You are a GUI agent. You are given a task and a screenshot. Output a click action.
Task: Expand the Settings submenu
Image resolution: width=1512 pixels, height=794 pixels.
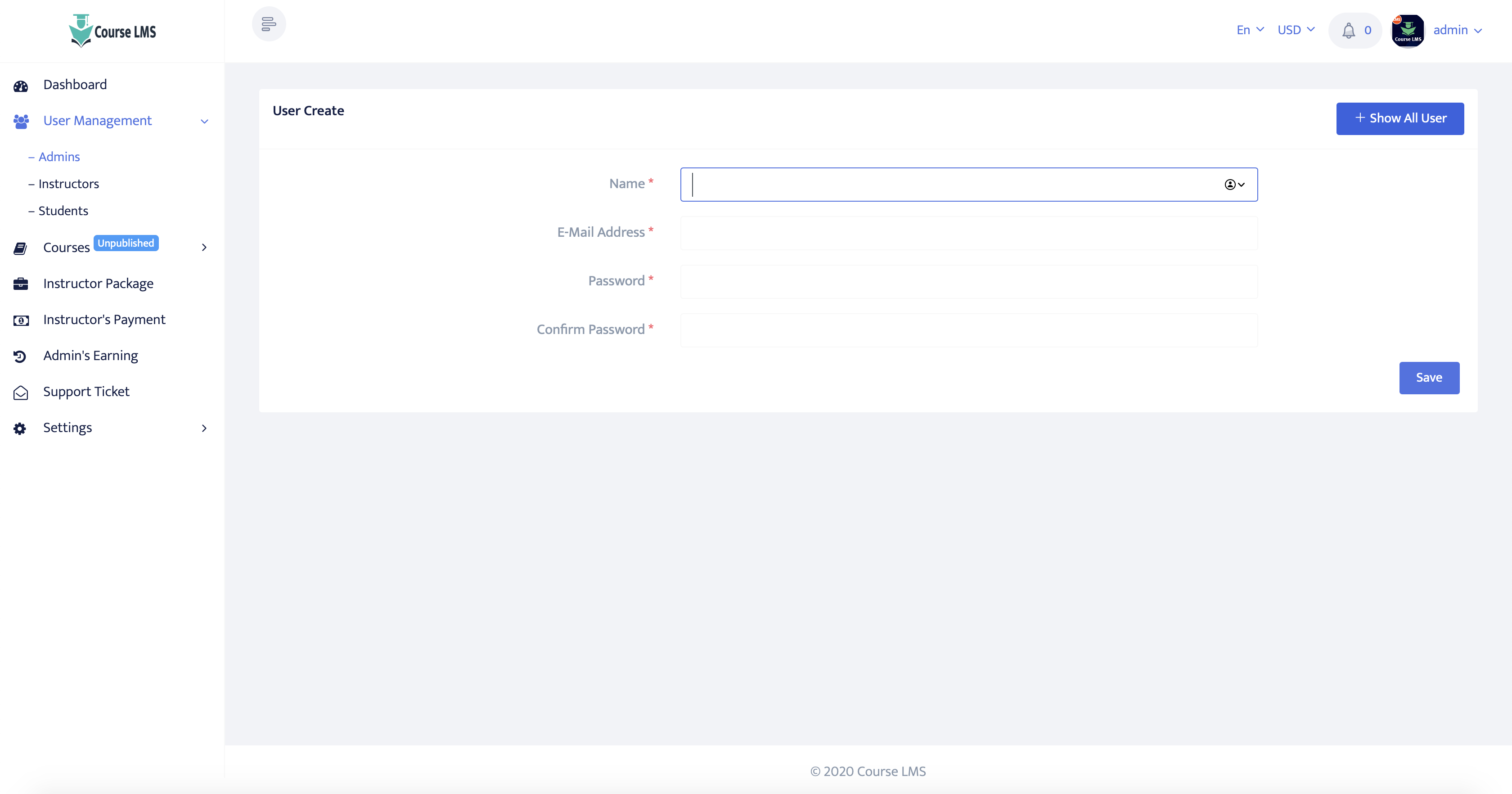pyautogui.click(x=204, y=428)
